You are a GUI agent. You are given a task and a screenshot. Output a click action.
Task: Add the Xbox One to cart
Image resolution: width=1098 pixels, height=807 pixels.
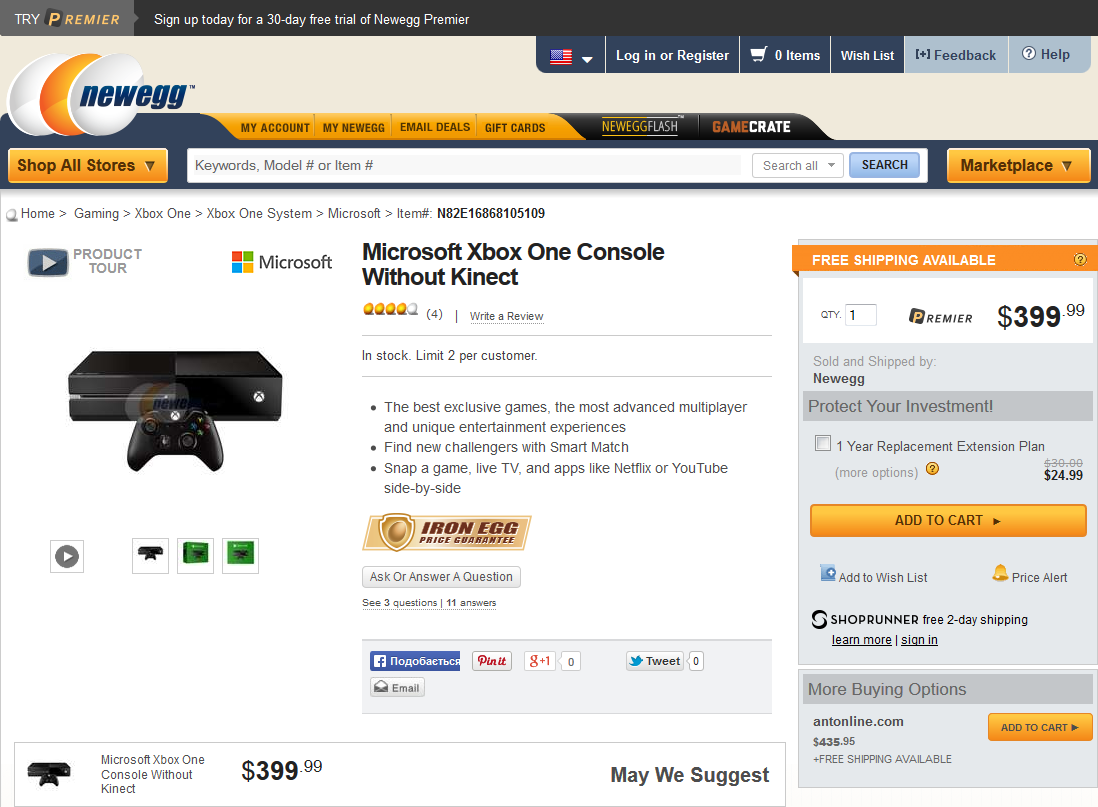pos(948,520)
